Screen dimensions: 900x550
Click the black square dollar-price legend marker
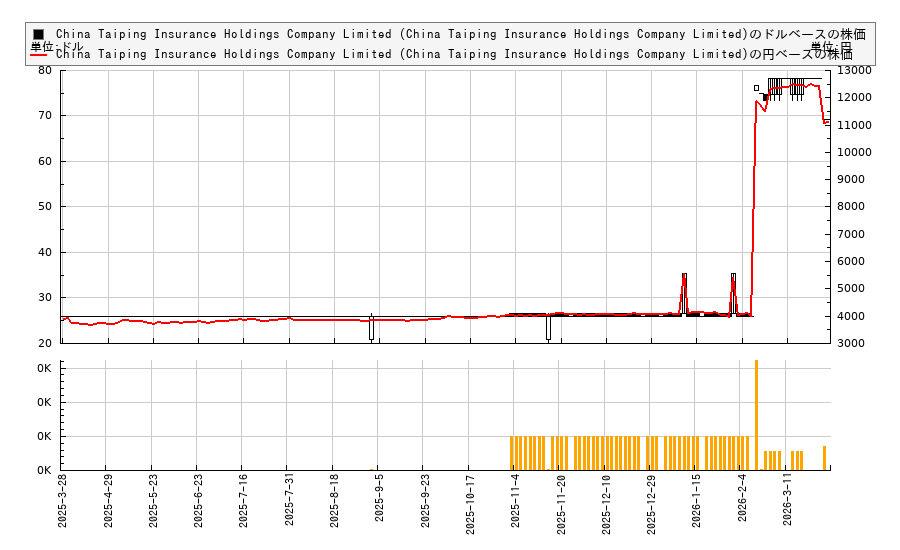click(38, 34)
